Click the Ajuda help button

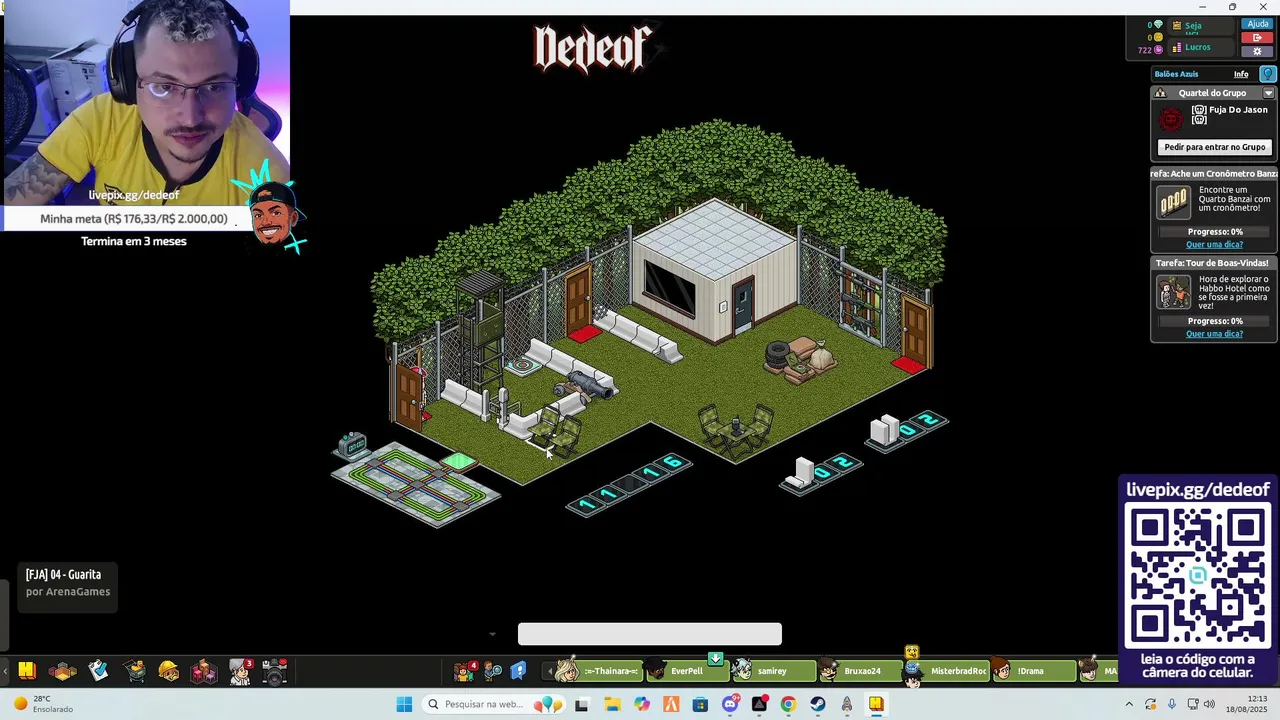(x=1258, y=24)
